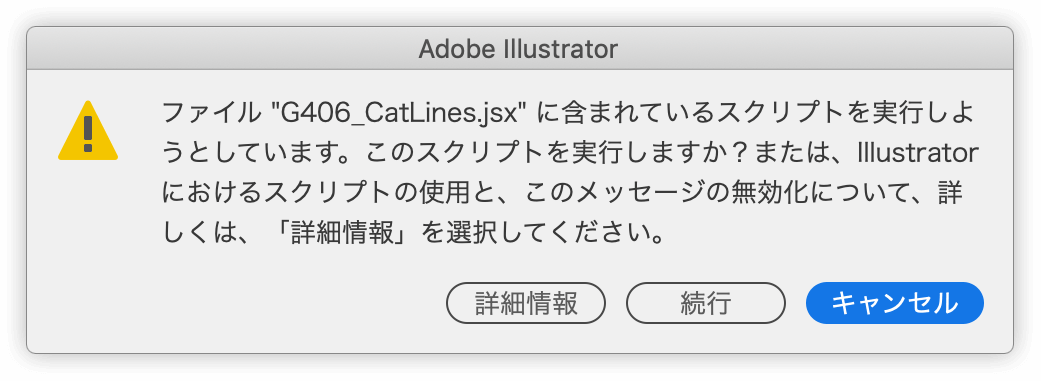Click the Adobe Illustrator dialog title
Image resolution: width=1041 pixels, height=381 pixels.
coord(518,49)
